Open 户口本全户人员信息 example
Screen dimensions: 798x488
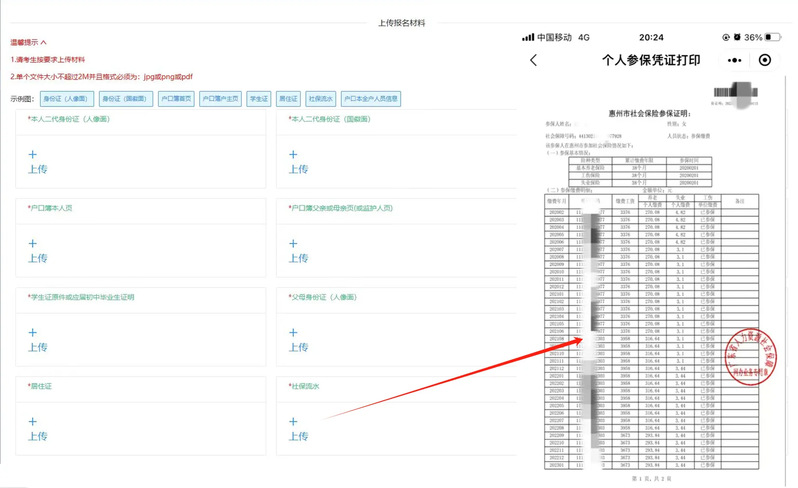coord(371,99)
